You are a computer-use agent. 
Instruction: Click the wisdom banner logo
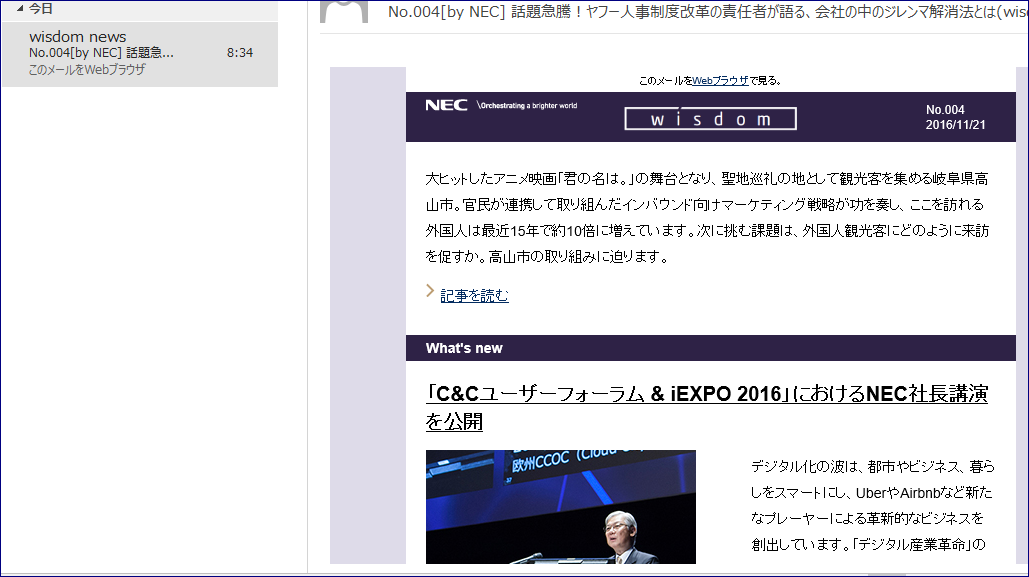click(x=710, y=119)
